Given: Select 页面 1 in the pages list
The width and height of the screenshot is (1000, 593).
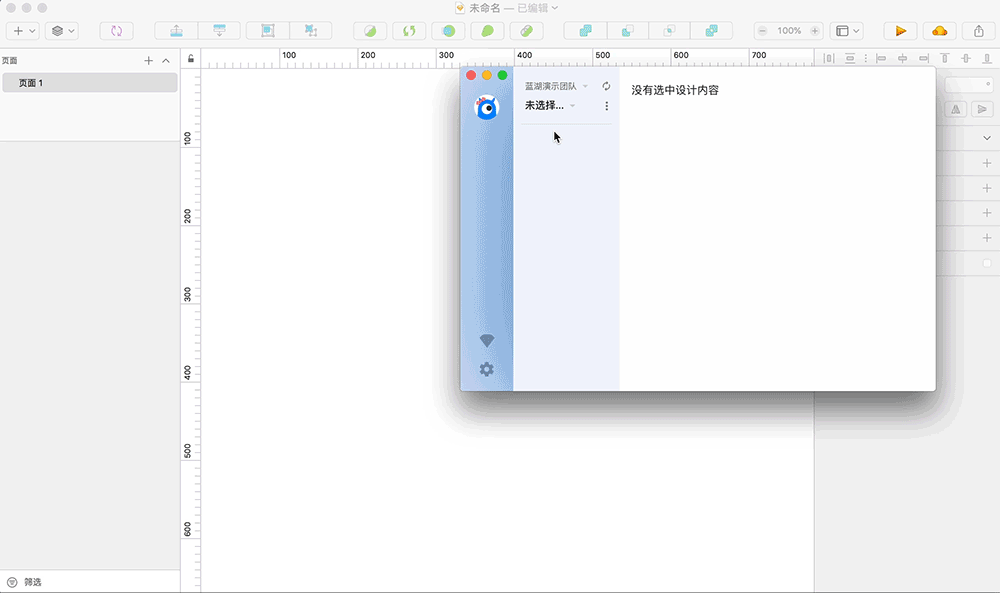Looking at the screenshot, I should (x=90, y=83).
